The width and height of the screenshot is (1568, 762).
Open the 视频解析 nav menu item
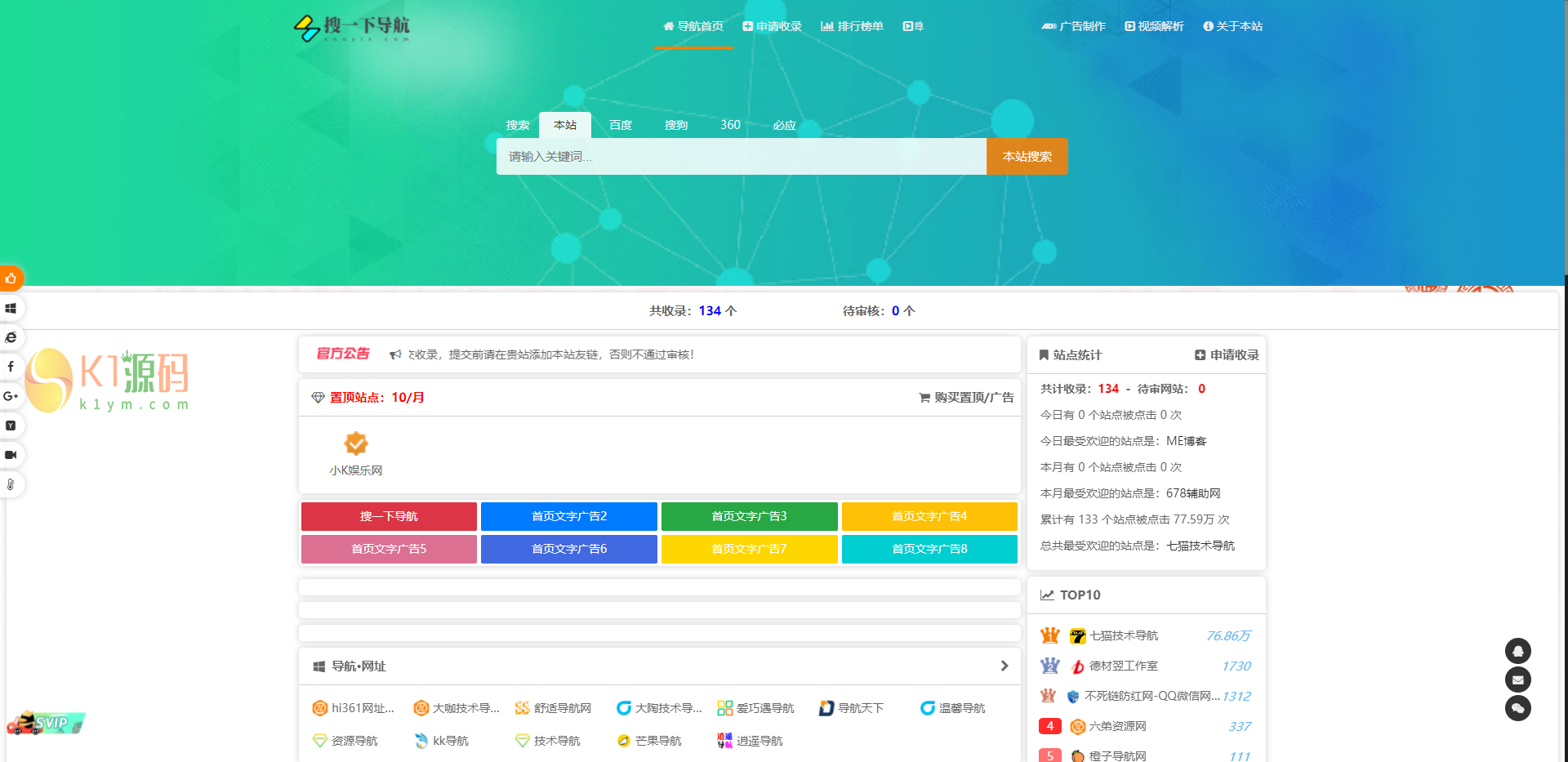click(1154, 26)
